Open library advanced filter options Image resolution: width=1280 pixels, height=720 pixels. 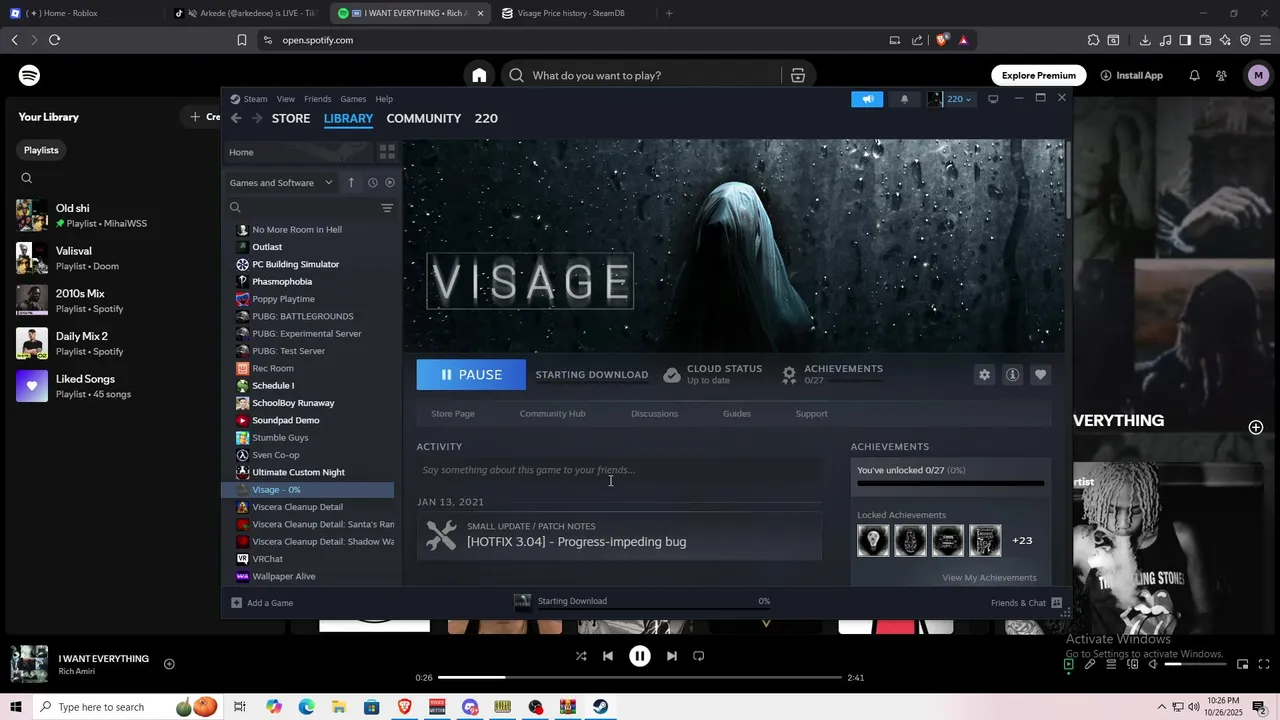coord(387,208)
